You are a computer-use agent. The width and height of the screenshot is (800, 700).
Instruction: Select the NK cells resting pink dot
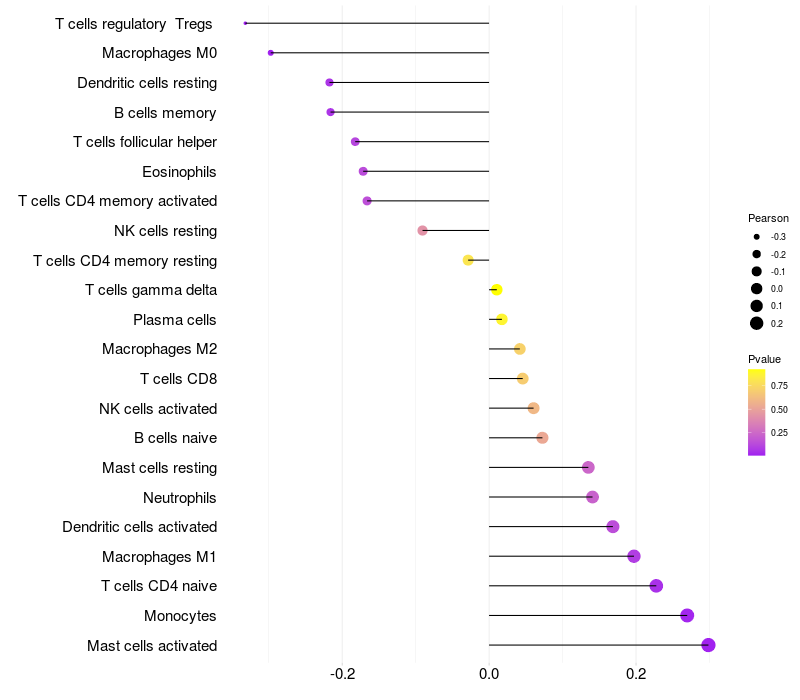(422, 231)
